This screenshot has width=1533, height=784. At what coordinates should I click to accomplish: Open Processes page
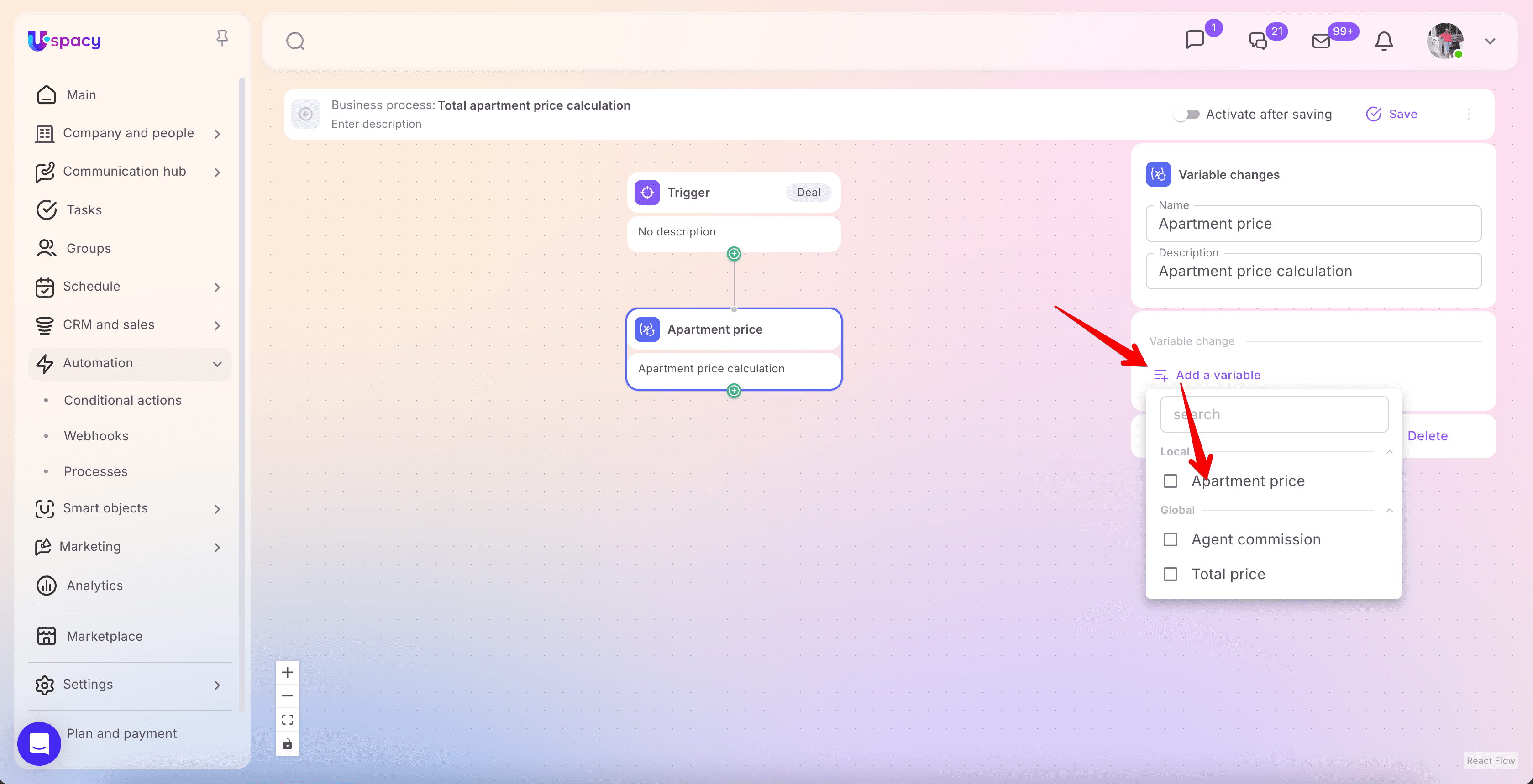pyautogui.click(x=96, y=472)
